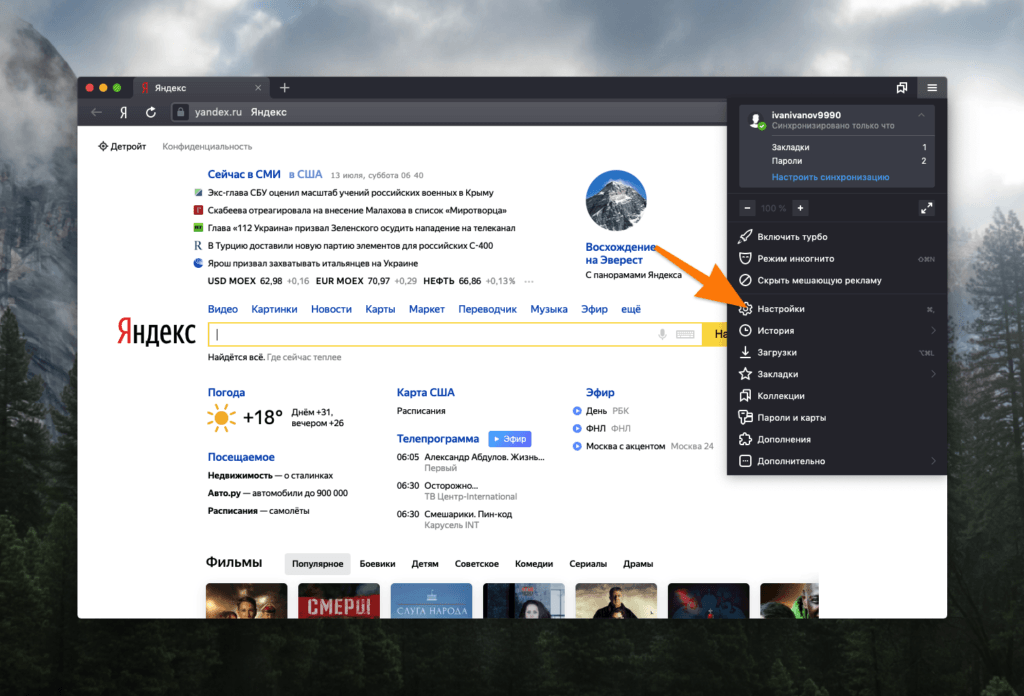Image resolution: width=1024 pixels, height=696 pixels.
Task: Switch to the Сериалы films tab
Action: point(588,563)
